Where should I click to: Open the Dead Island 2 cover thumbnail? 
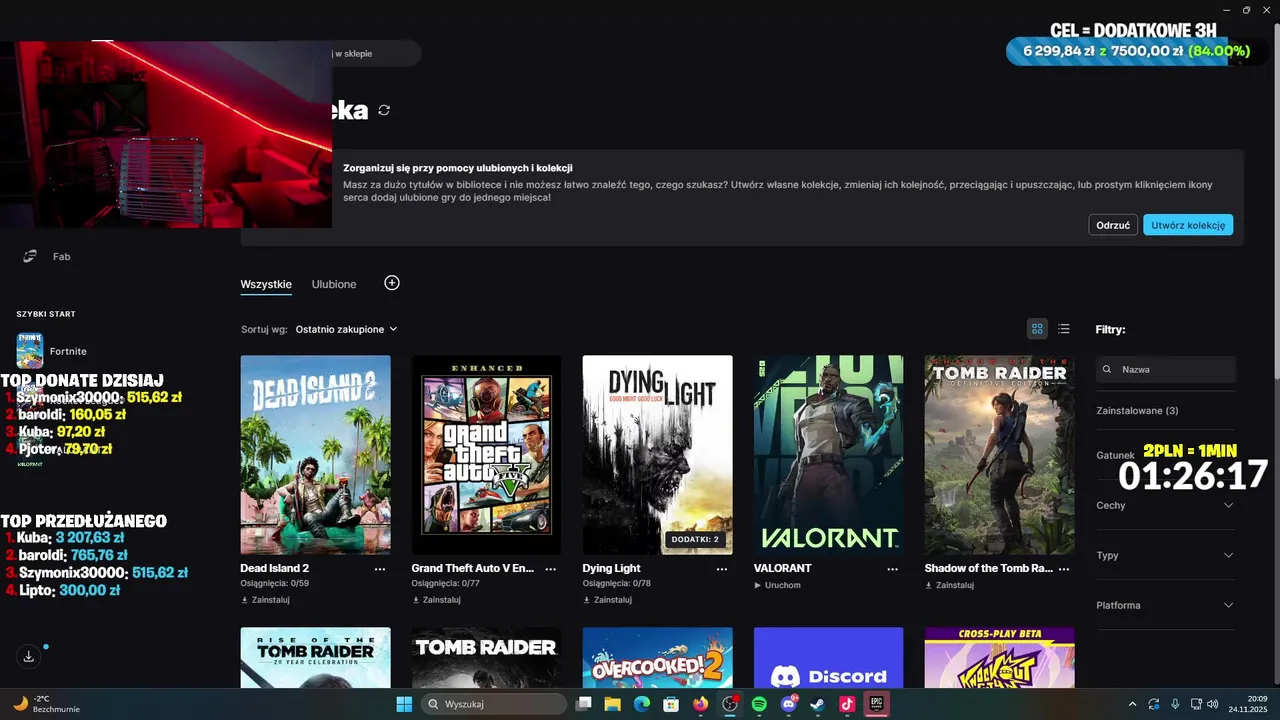[315, 455]
